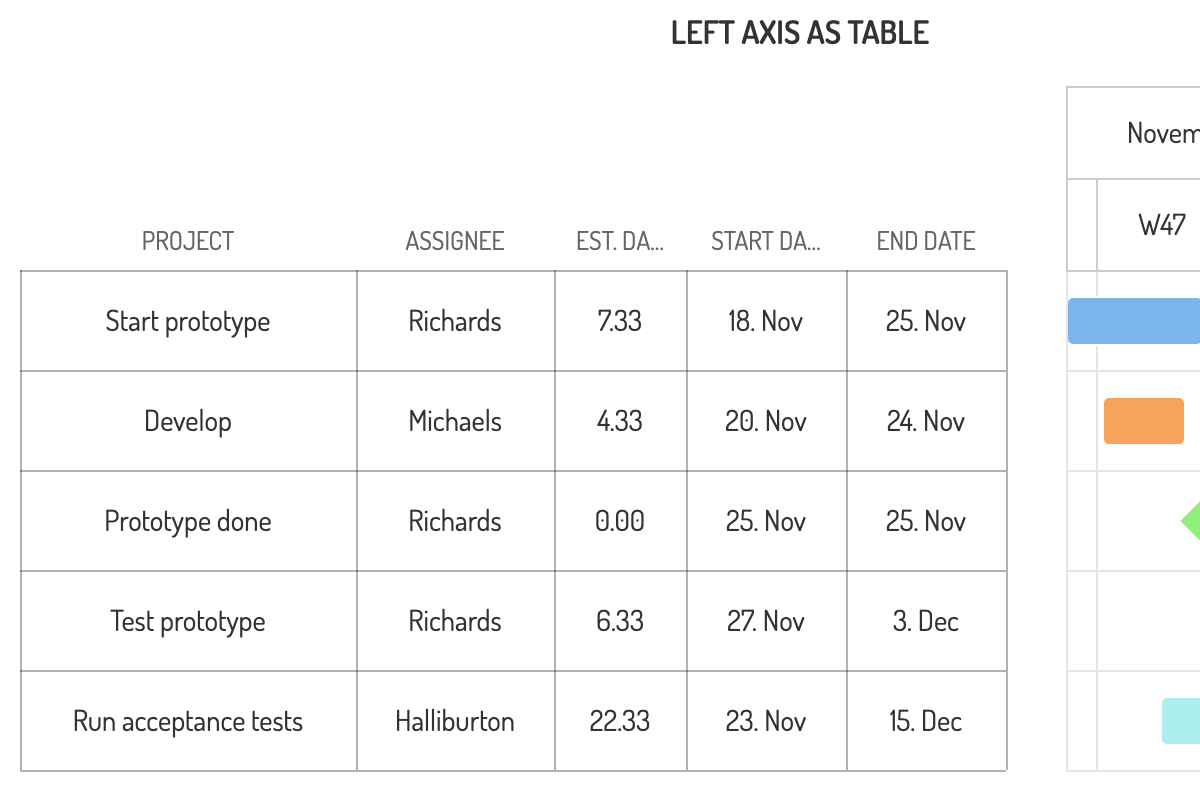
Task: Click the END DATE column header
Action: pos(926,241)
